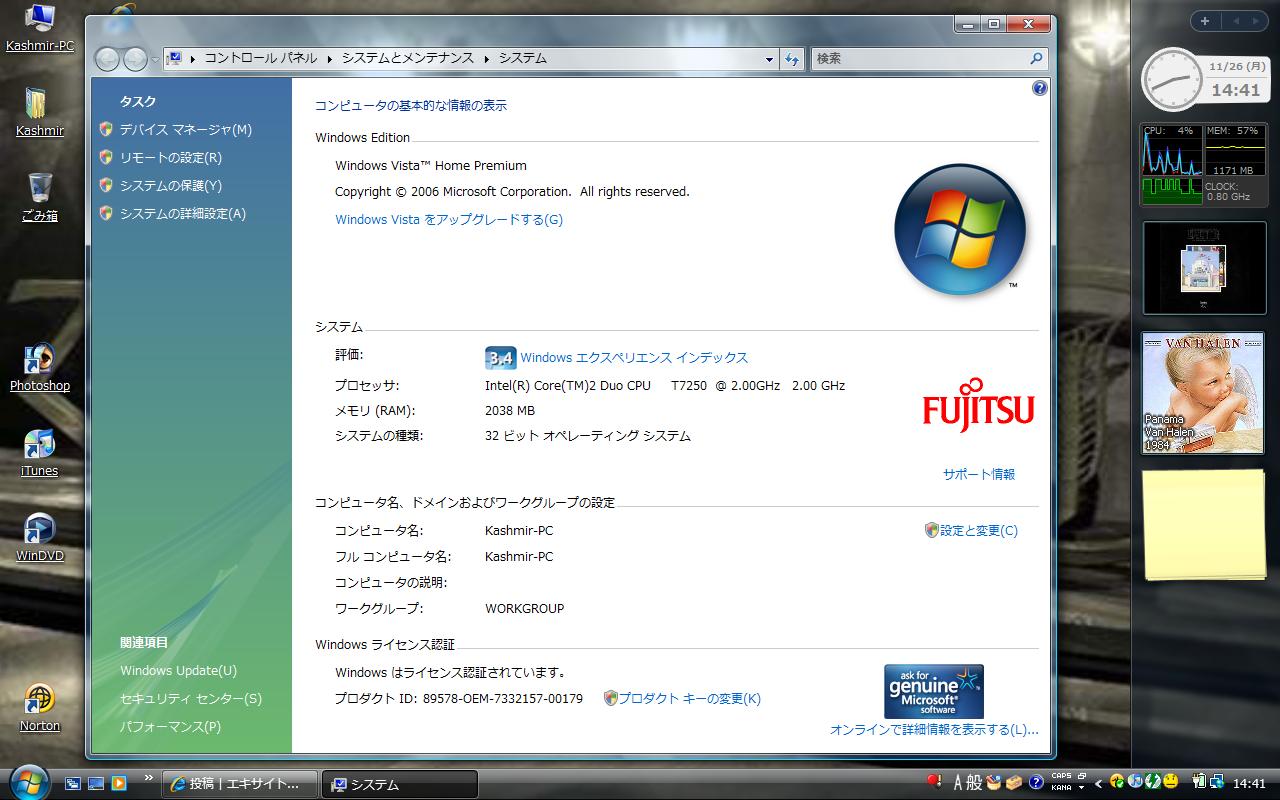
Task: Open システムの保護(Y) task link
Action: click(x=171, y=186)
